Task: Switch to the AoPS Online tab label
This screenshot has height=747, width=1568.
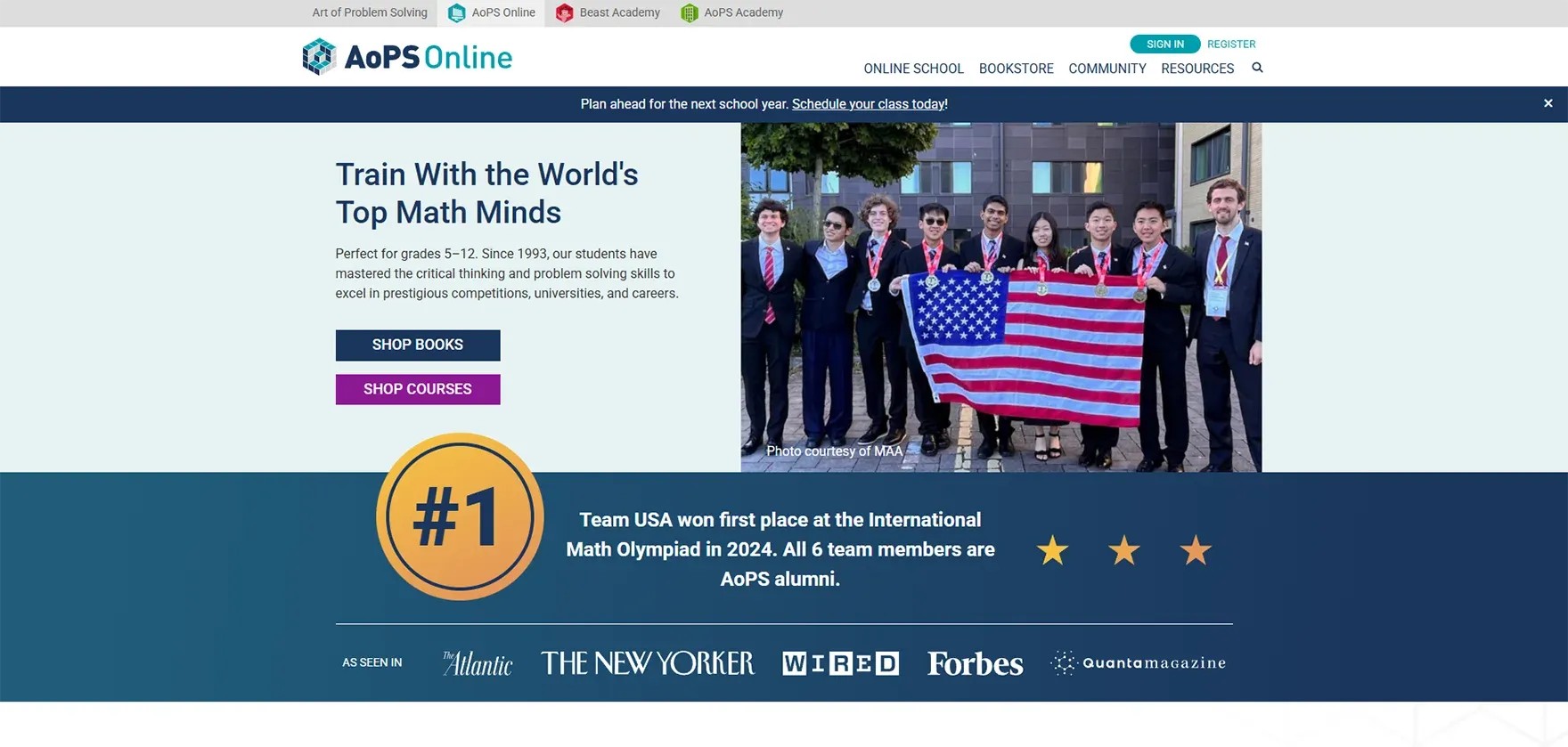Action: pos(503,12)
